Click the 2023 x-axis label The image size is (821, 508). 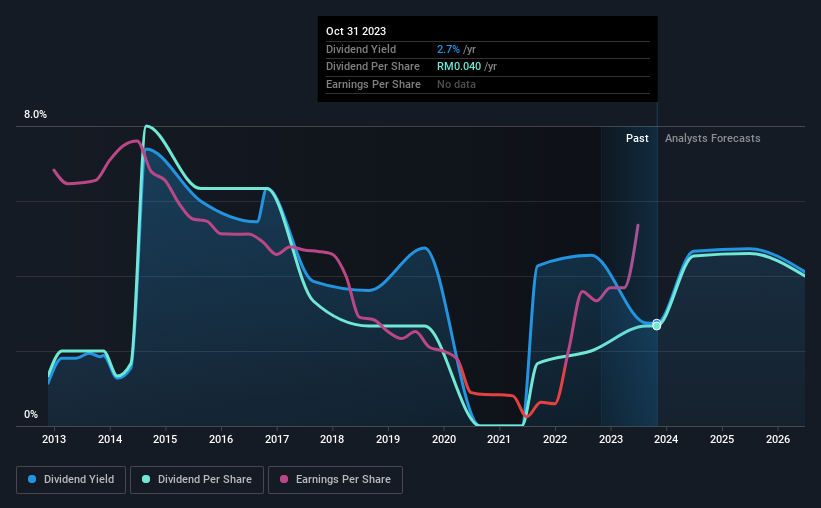pos(611,439)
